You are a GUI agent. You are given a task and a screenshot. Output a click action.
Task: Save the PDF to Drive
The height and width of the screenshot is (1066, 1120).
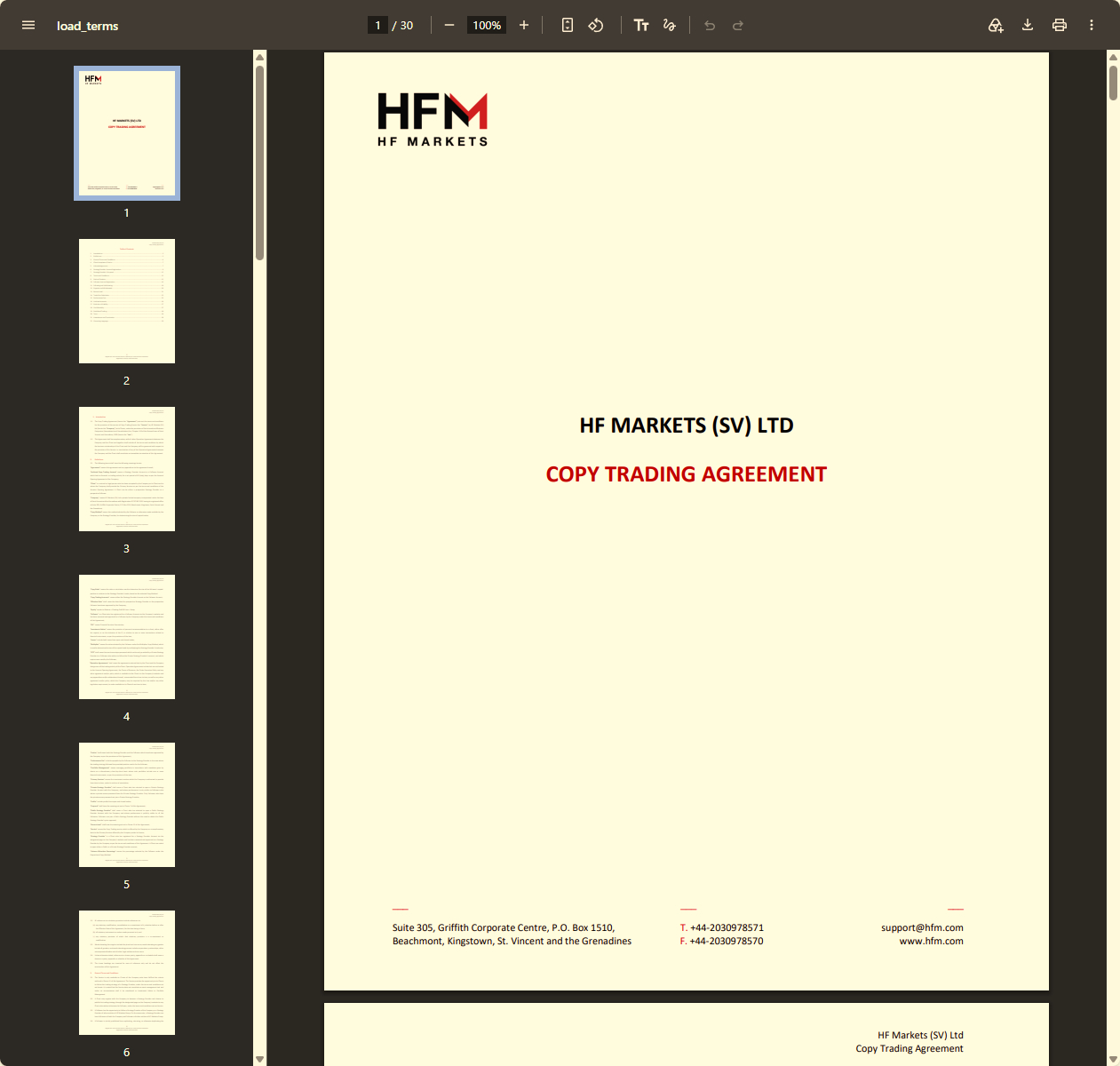[x=996, y=25]
